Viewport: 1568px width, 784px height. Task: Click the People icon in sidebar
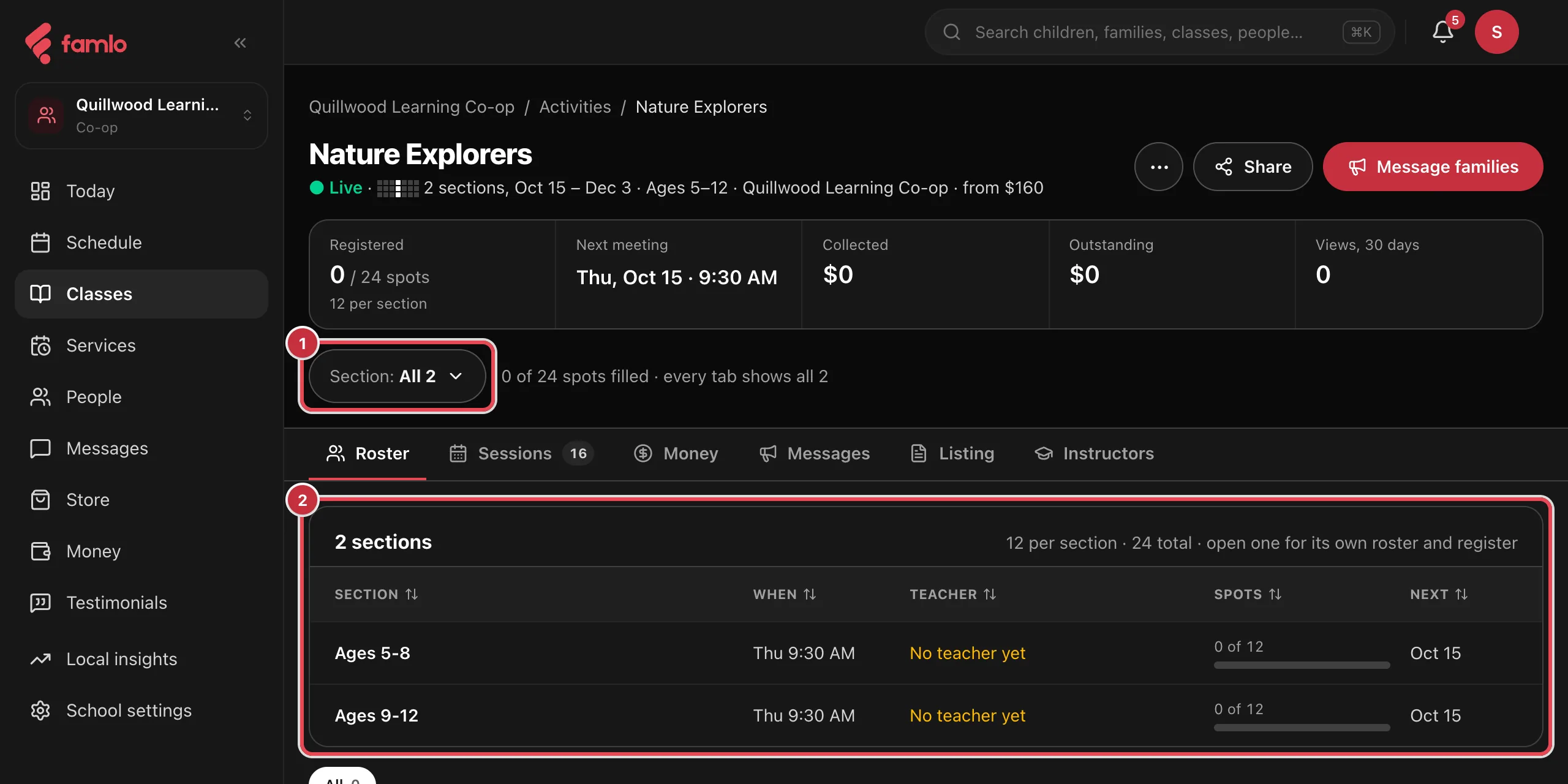40,397
